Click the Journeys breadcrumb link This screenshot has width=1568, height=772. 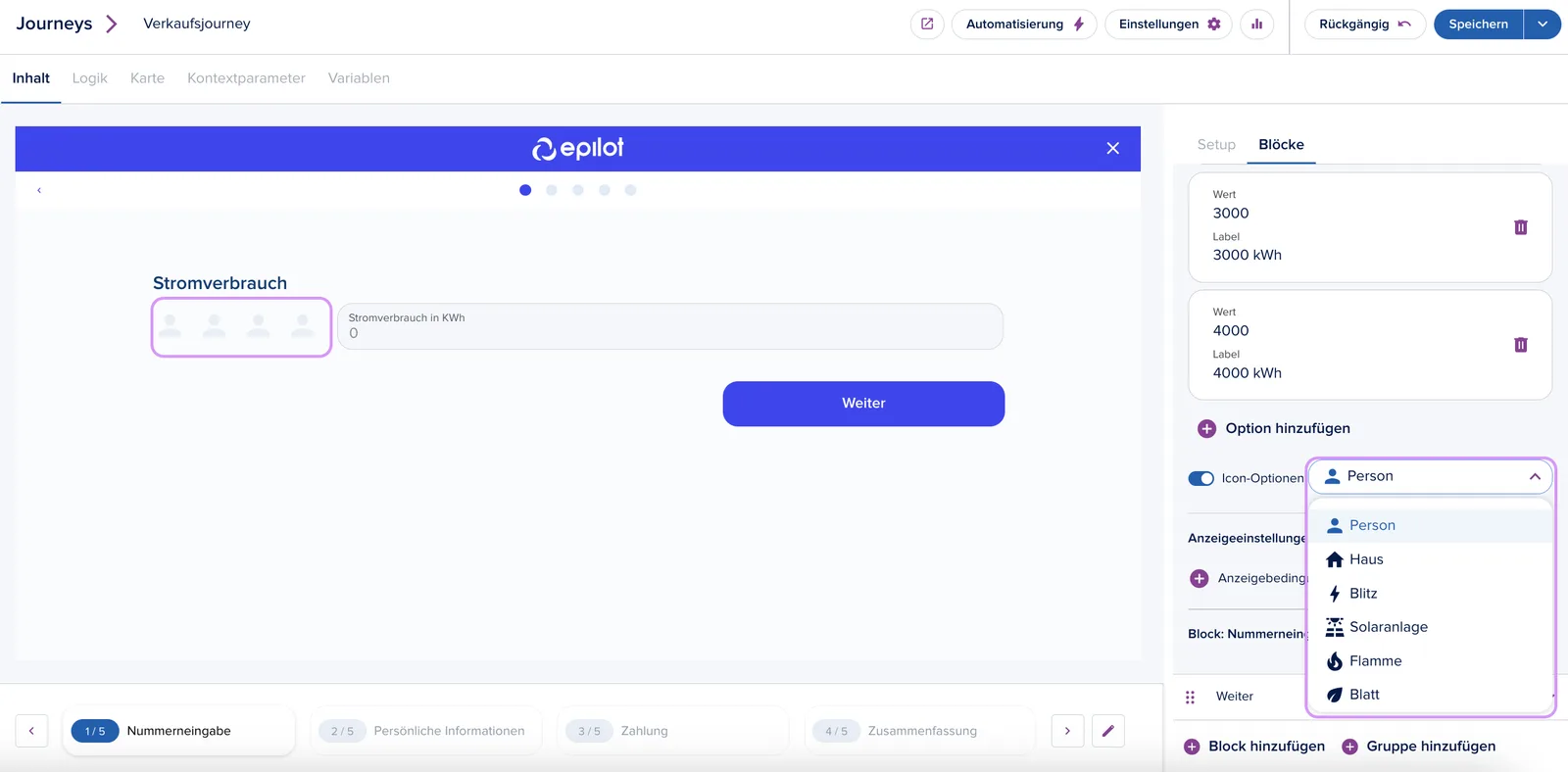54,24
